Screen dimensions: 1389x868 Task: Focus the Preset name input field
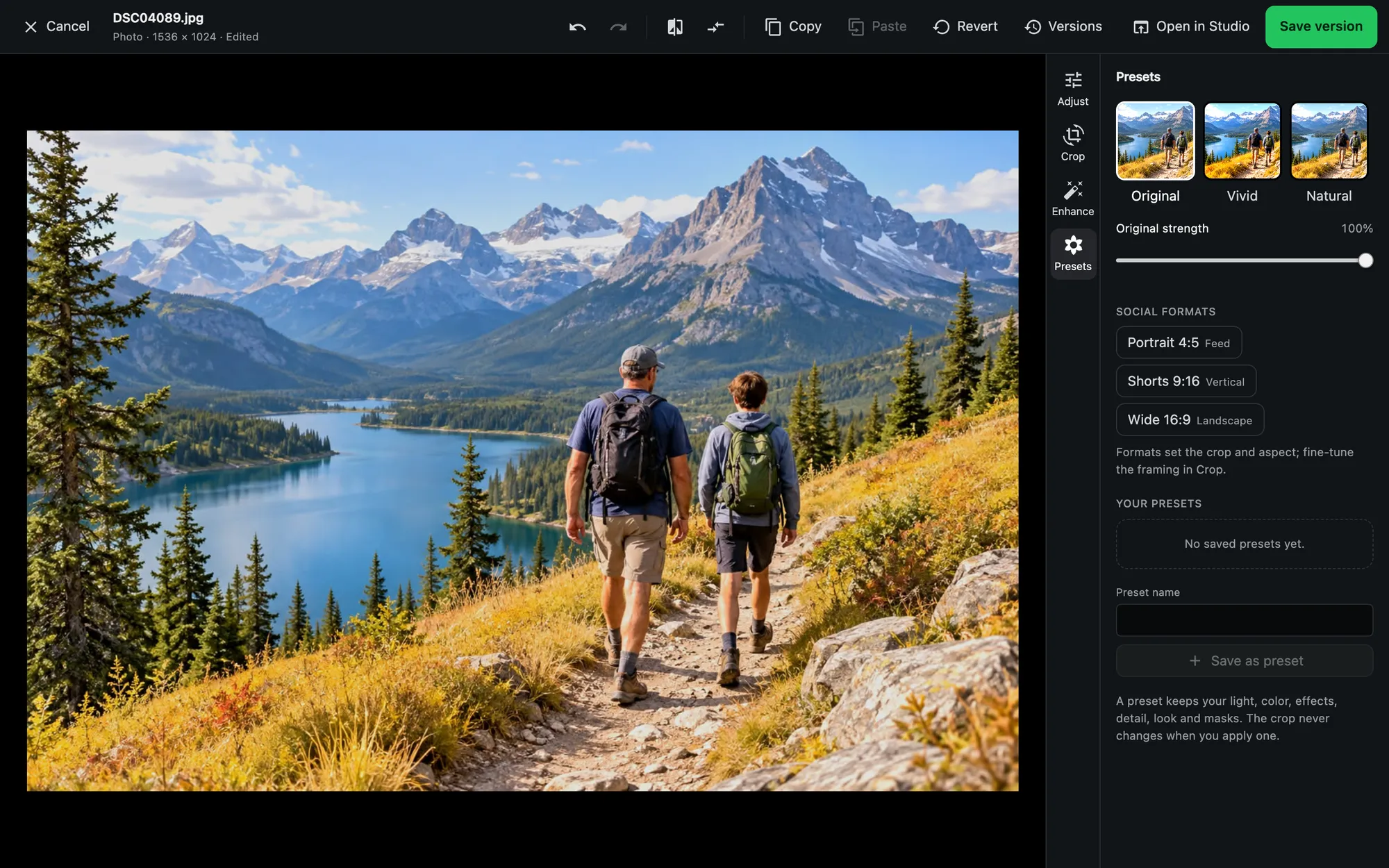pyautogui.click(x=1244, y=620)
